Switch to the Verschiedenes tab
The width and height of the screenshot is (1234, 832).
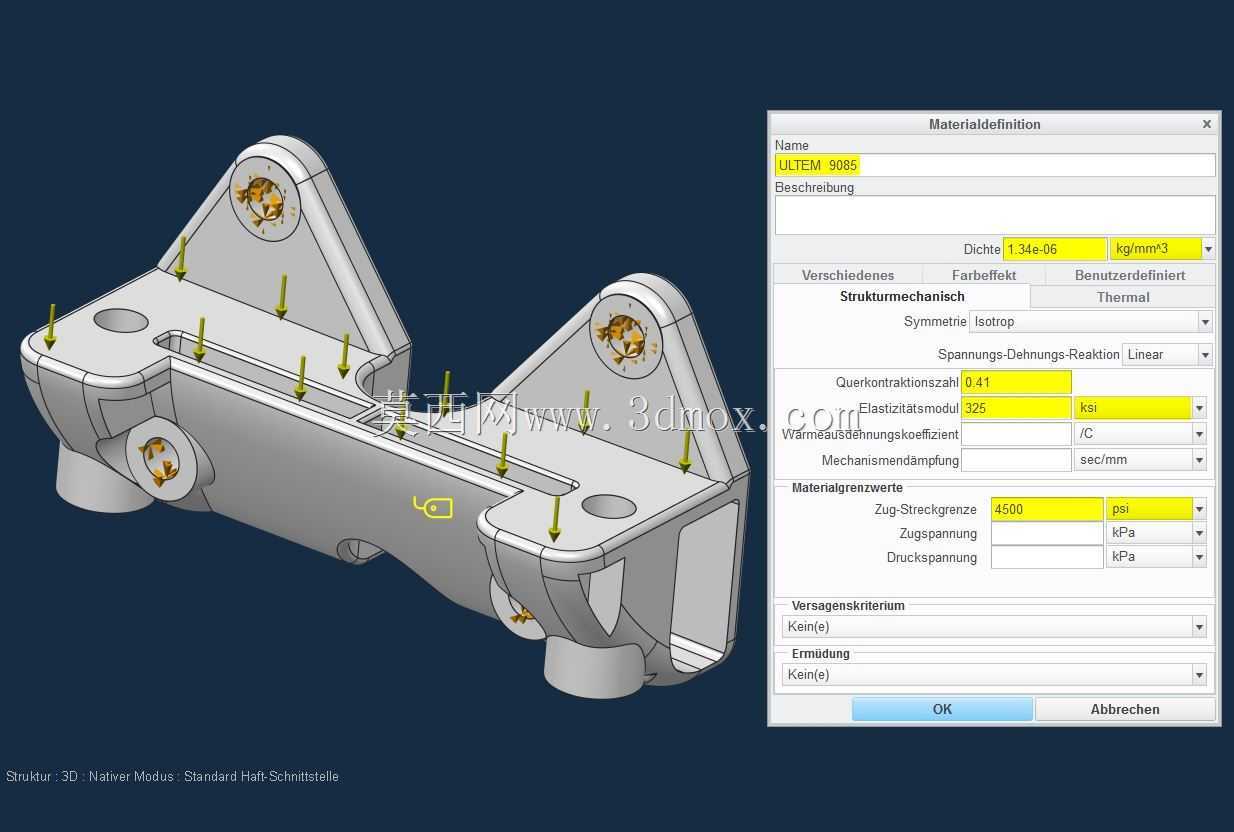pyautogui.click(x=848, y=275)
